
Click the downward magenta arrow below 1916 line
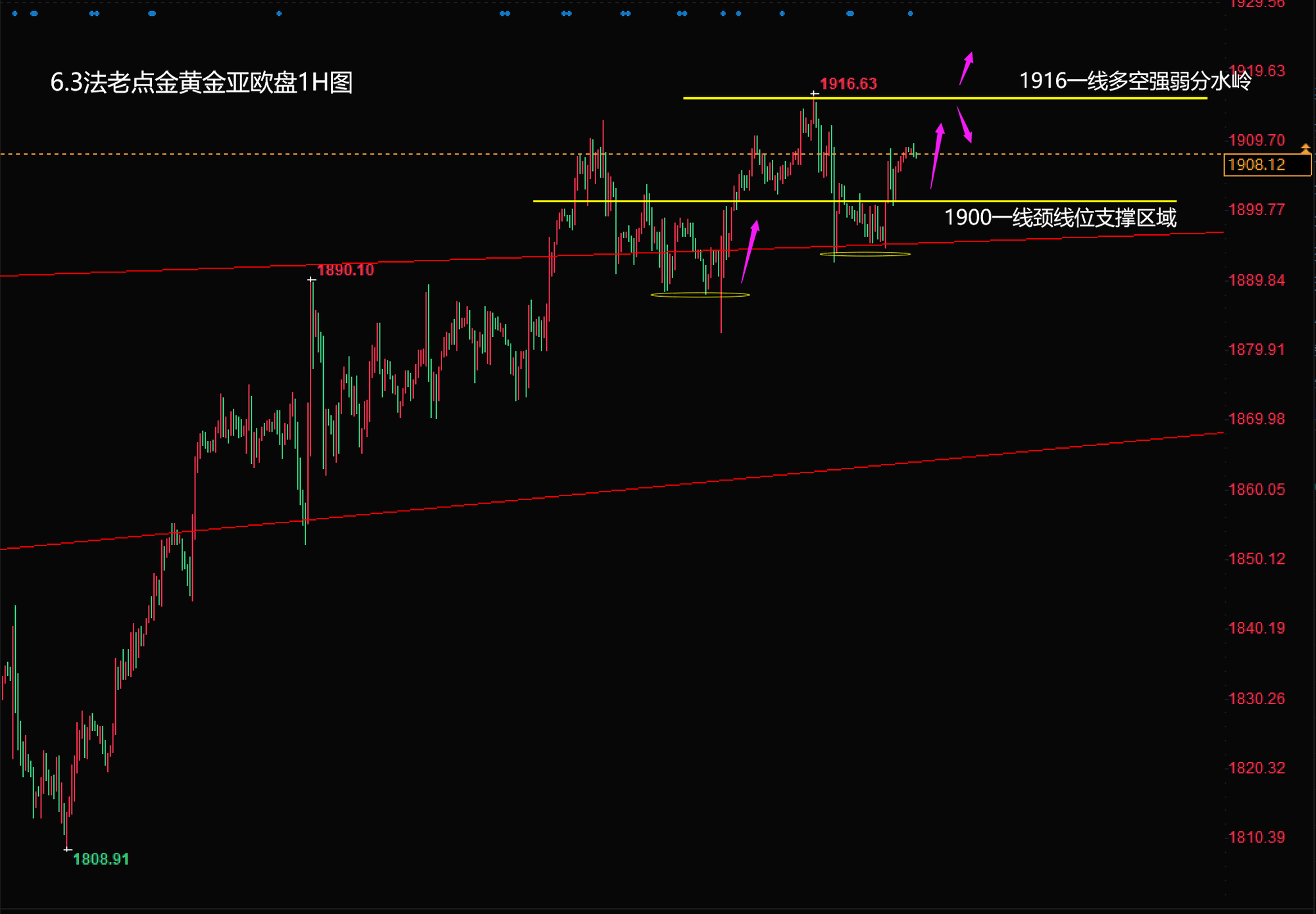click(964, 124)
